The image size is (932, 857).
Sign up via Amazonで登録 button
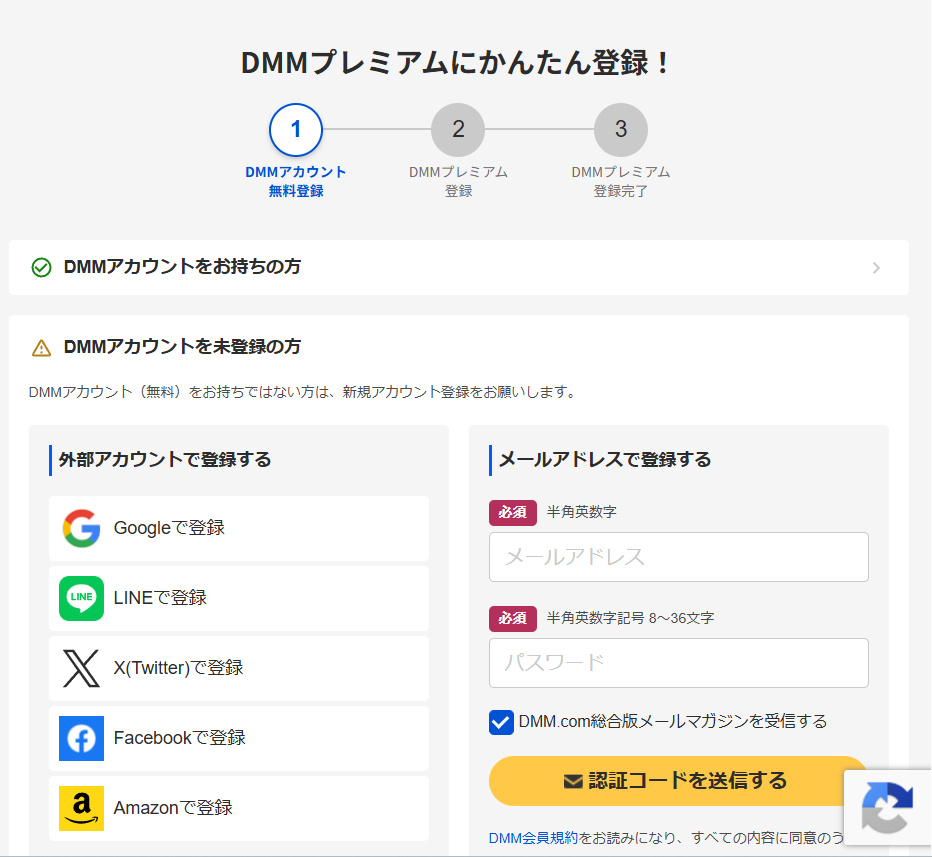click(239, 809)
